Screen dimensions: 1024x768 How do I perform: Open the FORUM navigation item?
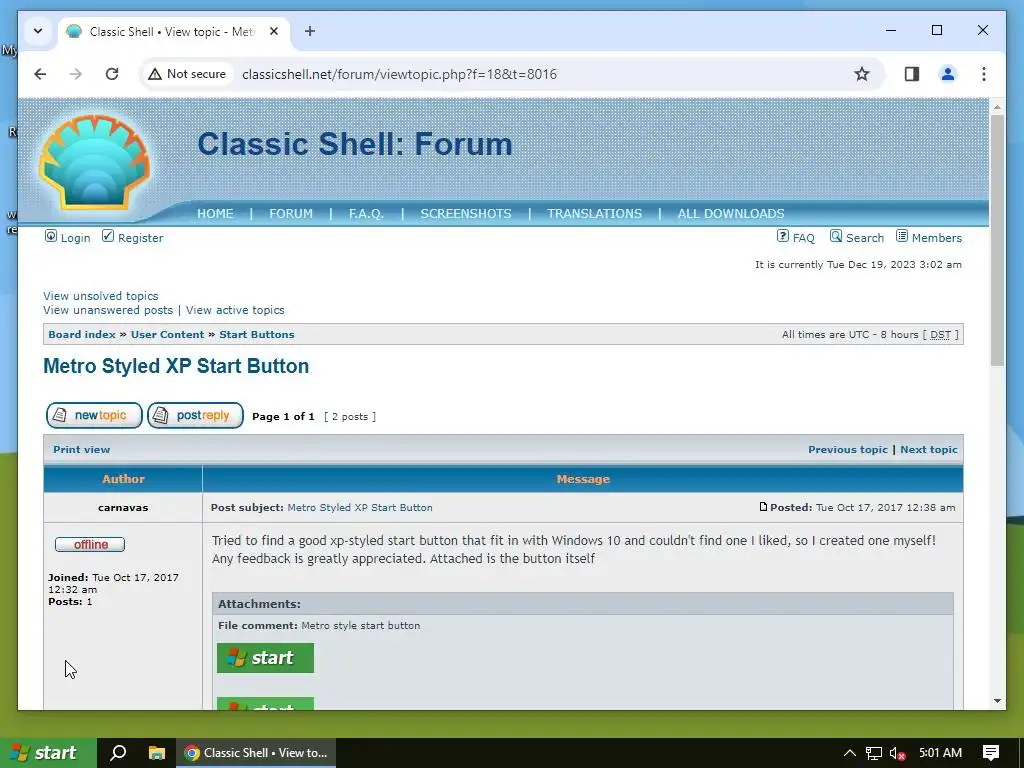tap(291, 214)
